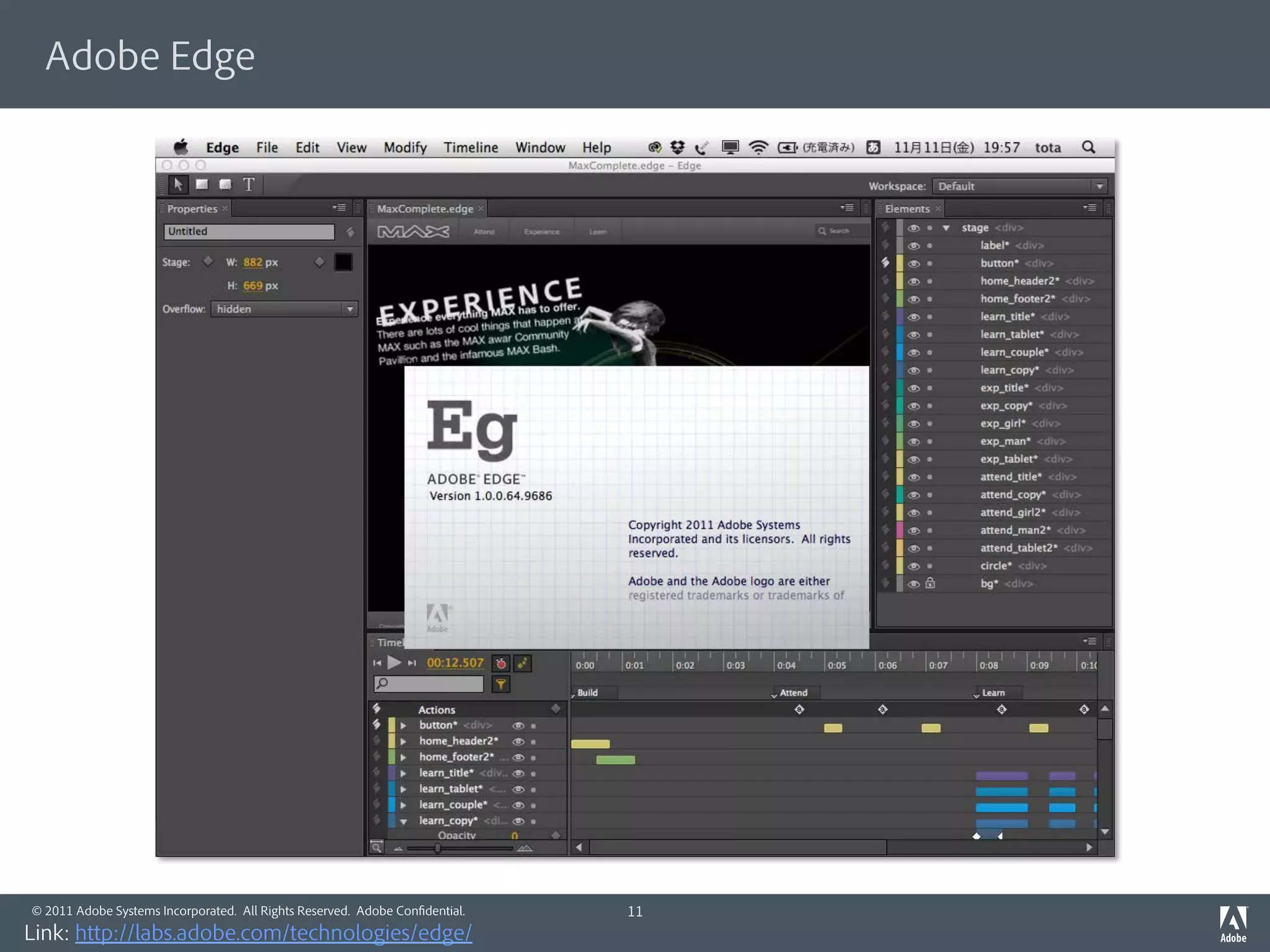1270x952 pixels.
Task: Select the Text tool
Action: click(249, 184)
